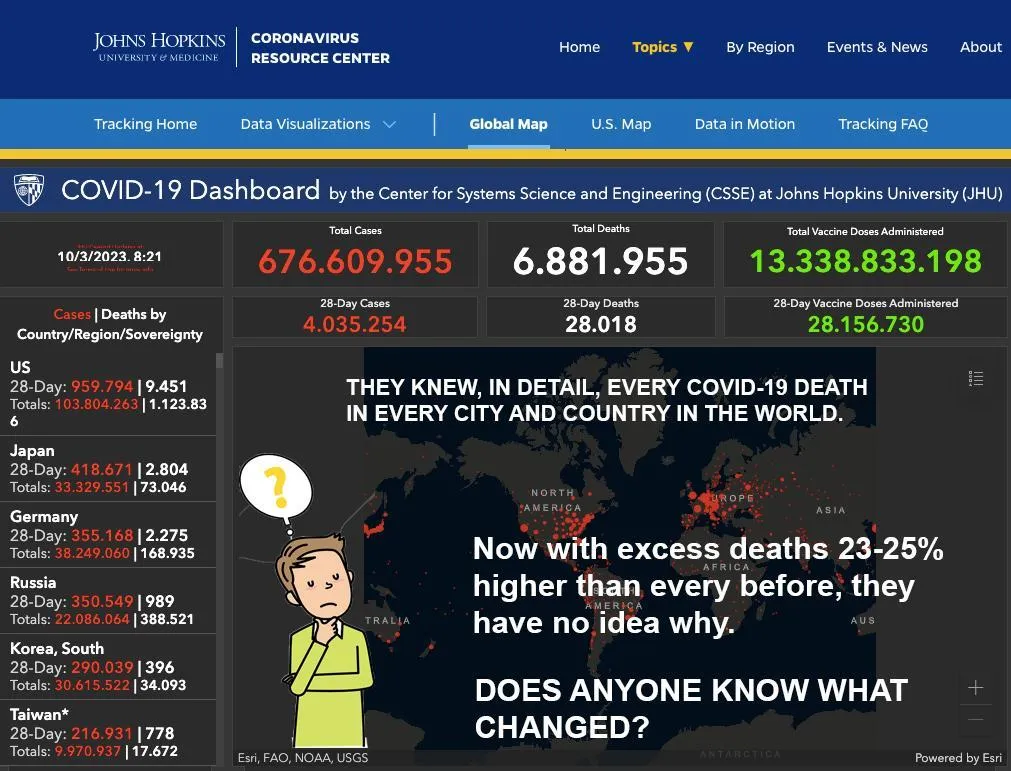The image size is (1011, 771).
Task: Click the ASIA label on the map
Action: [x=830, y=510]
